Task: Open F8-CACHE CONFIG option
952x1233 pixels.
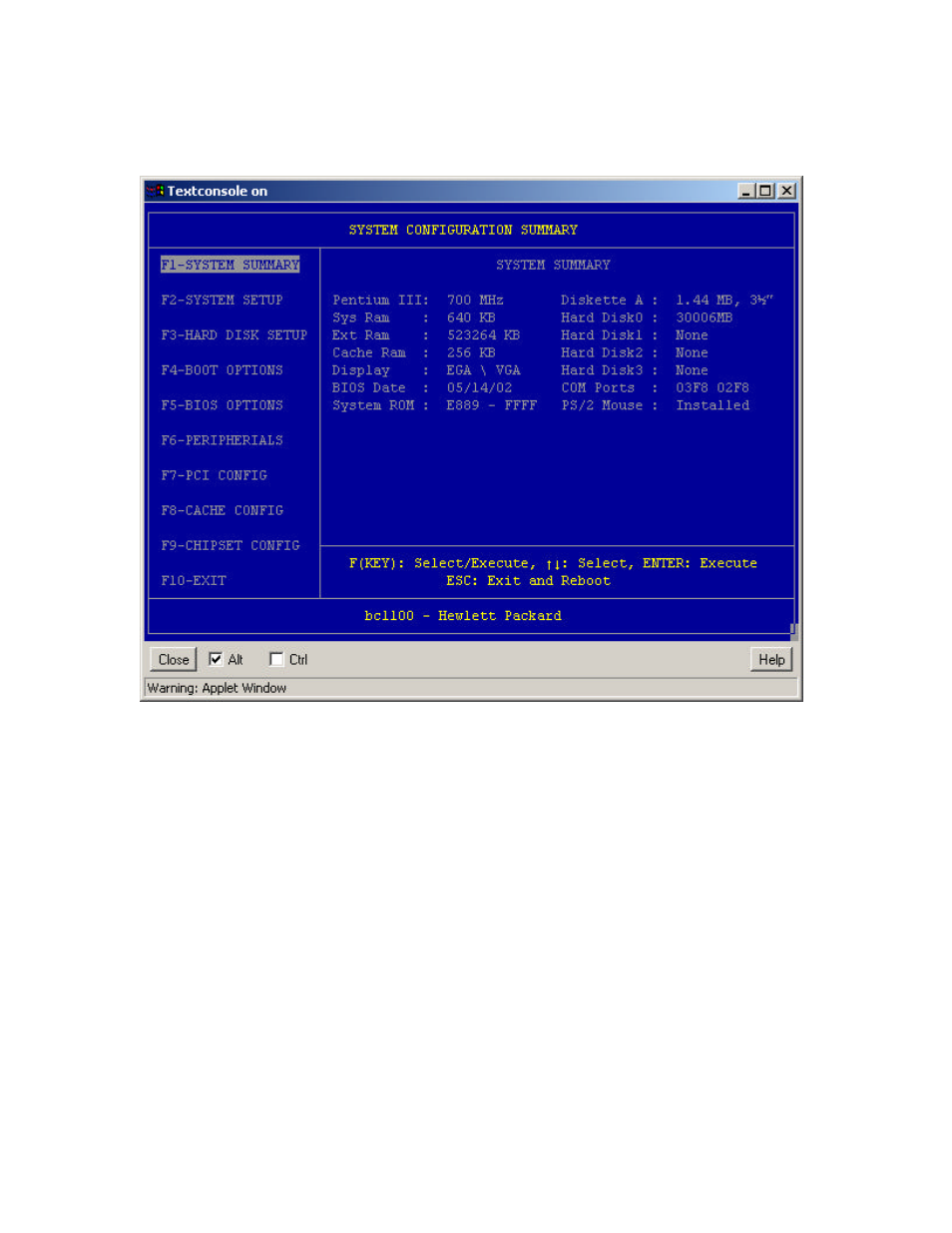Action: [x=222, y=510]
